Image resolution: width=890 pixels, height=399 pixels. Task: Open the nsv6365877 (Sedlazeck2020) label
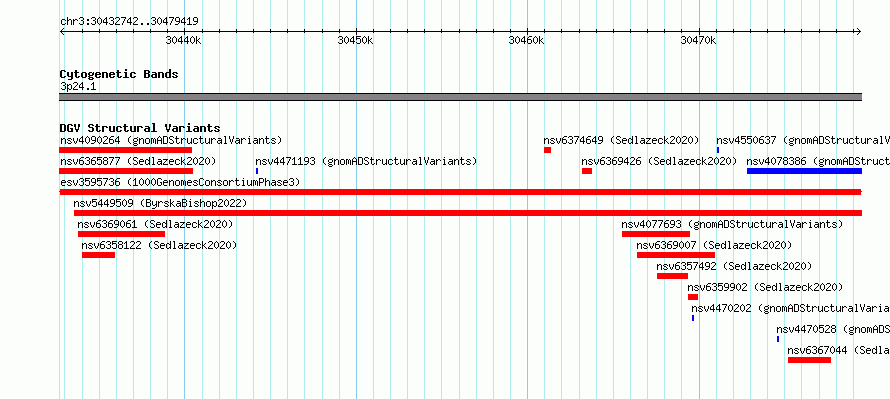(x=138, y=161)
